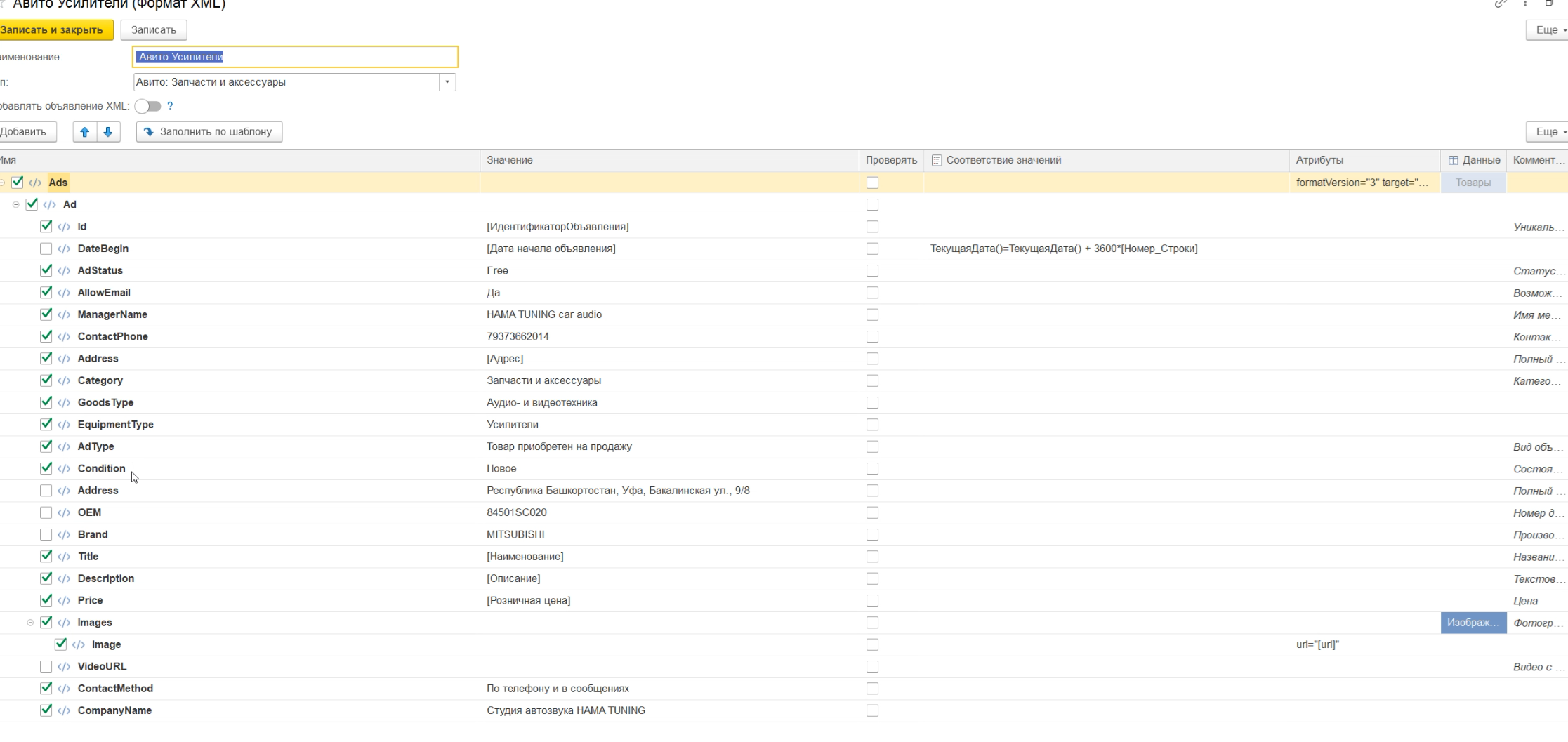This screenshot has width=1568, height=742.
Task: Open the Еще menu above the table
Action: point(1548,132)
